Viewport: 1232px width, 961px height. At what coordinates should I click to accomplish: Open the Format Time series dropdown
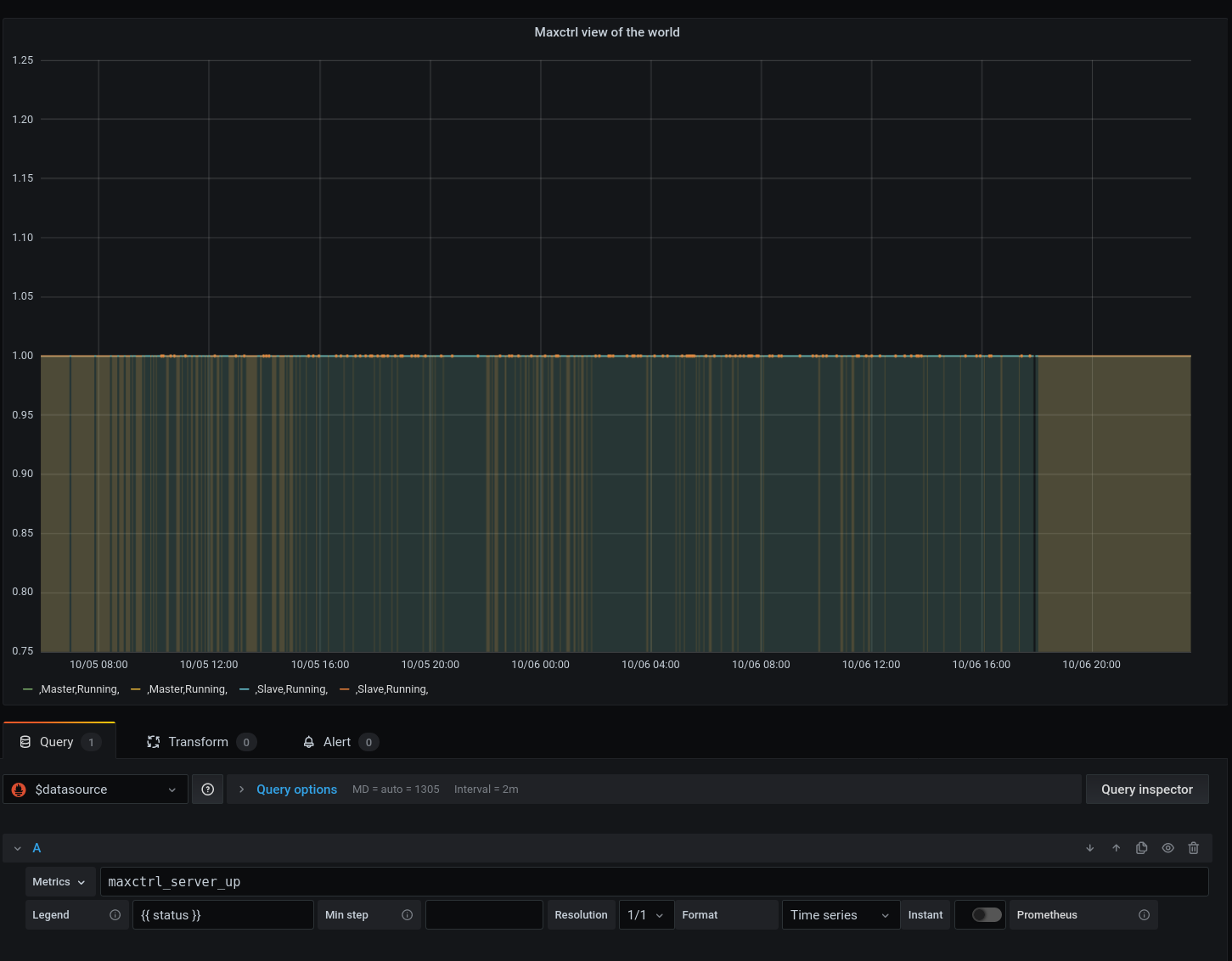(839, 915)
